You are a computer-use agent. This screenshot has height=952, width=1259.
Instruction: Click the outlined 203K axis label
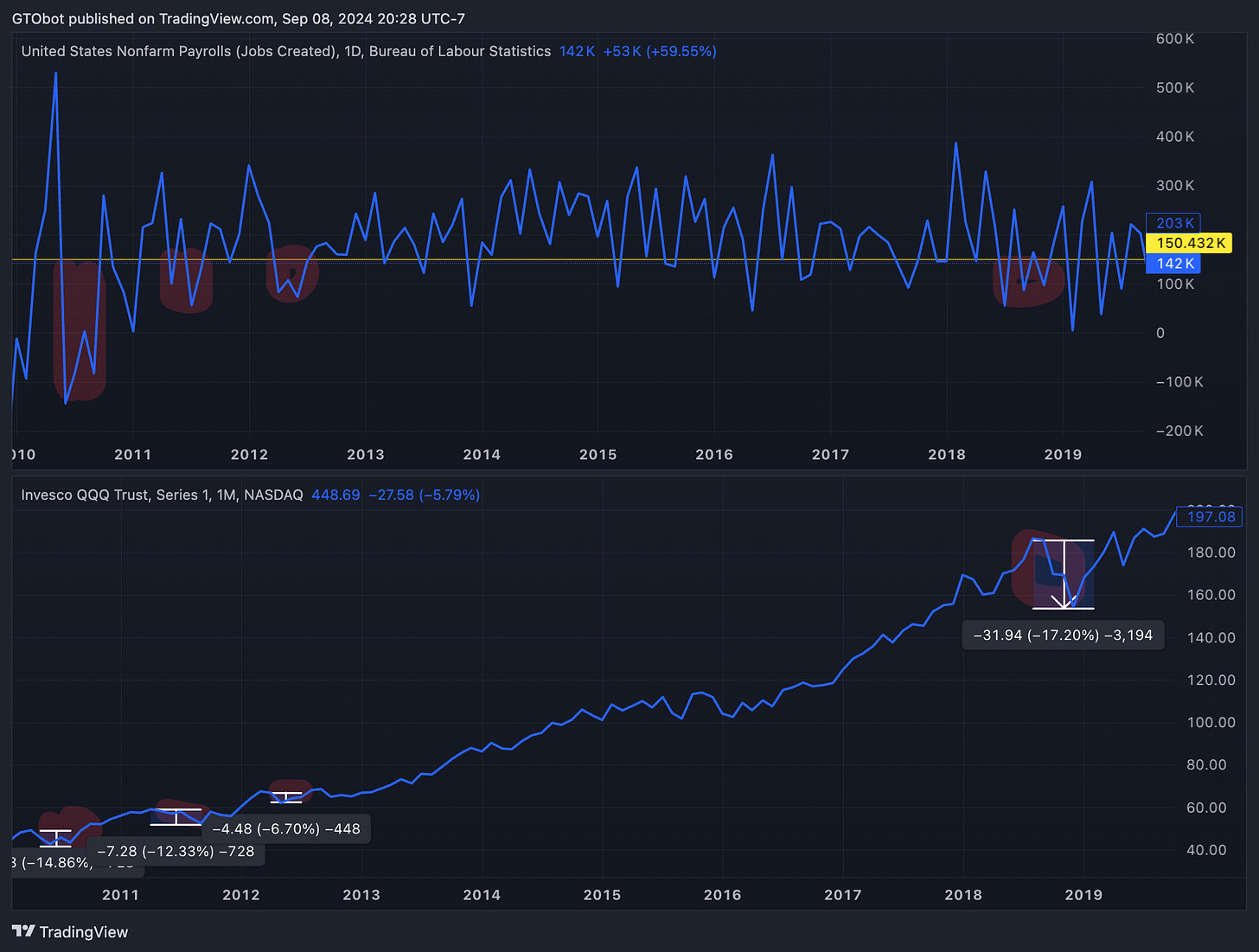pos(1173,223)
